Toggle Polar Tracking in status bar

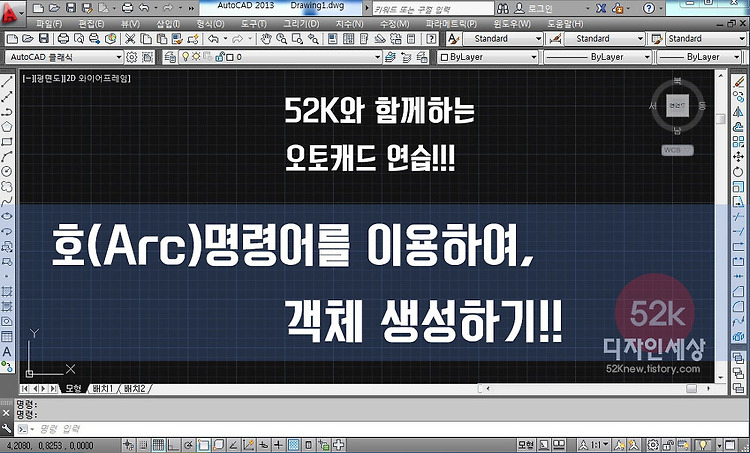(x=188, y=445)
